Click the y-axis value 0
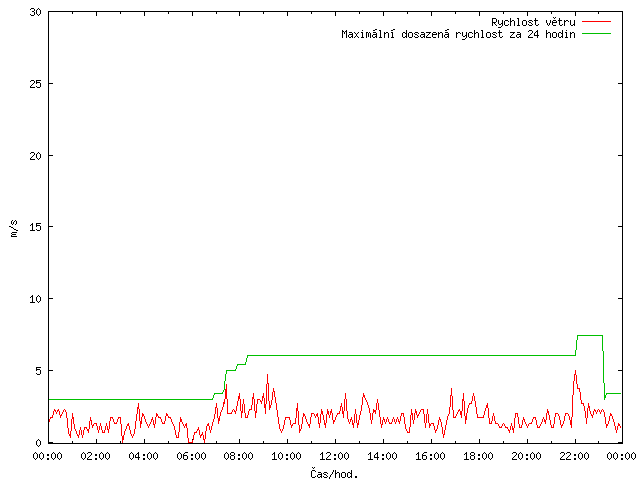This screenshot has width=640, height=480. coord(38,443)
